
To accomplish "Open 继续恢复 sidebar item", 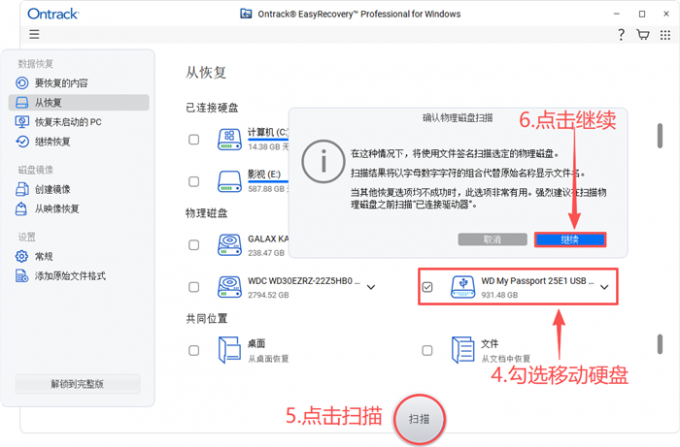I will coord(79,141).
